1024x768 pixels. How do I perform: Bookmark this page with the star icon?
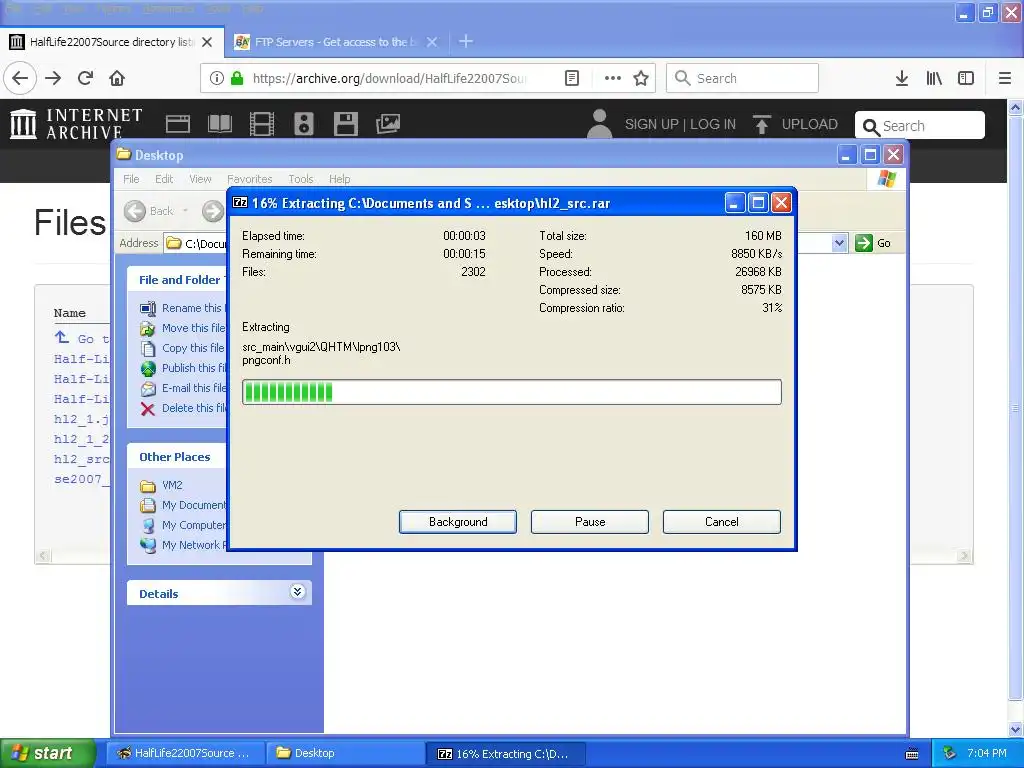click(641, 78)
